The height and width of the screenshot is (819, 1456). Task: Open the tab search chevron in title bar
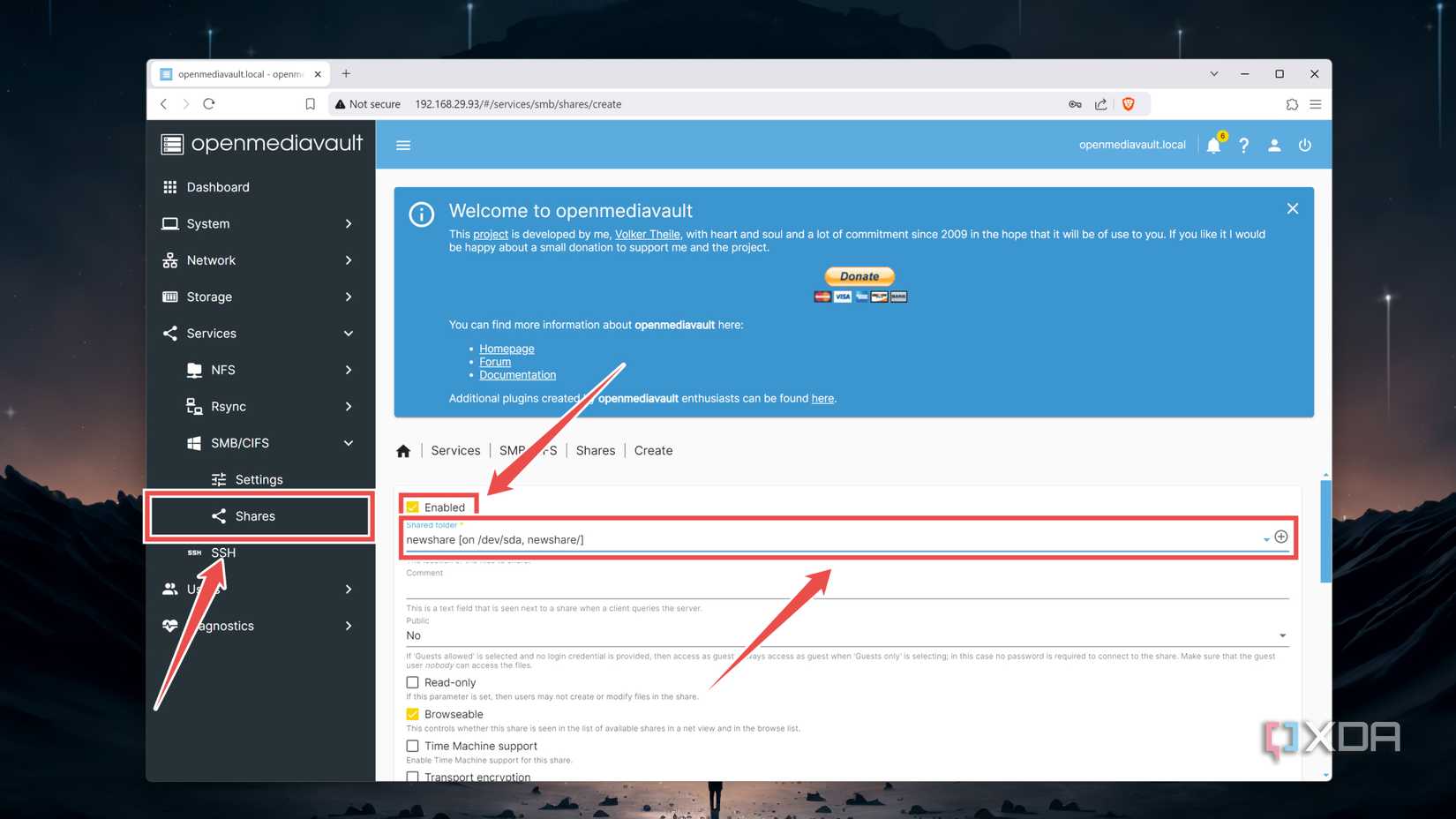tap(1214, 74)
